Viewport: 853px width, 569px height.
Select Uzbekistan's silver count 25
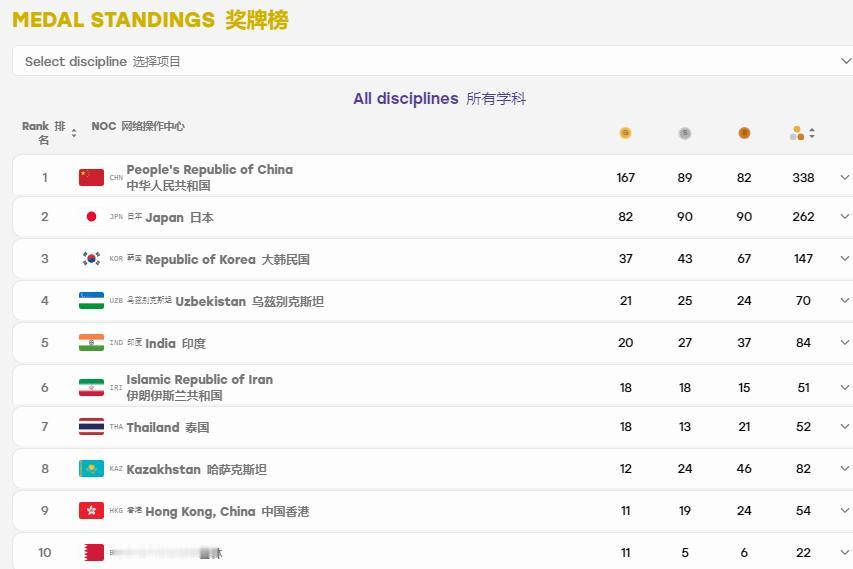[684, 301]
